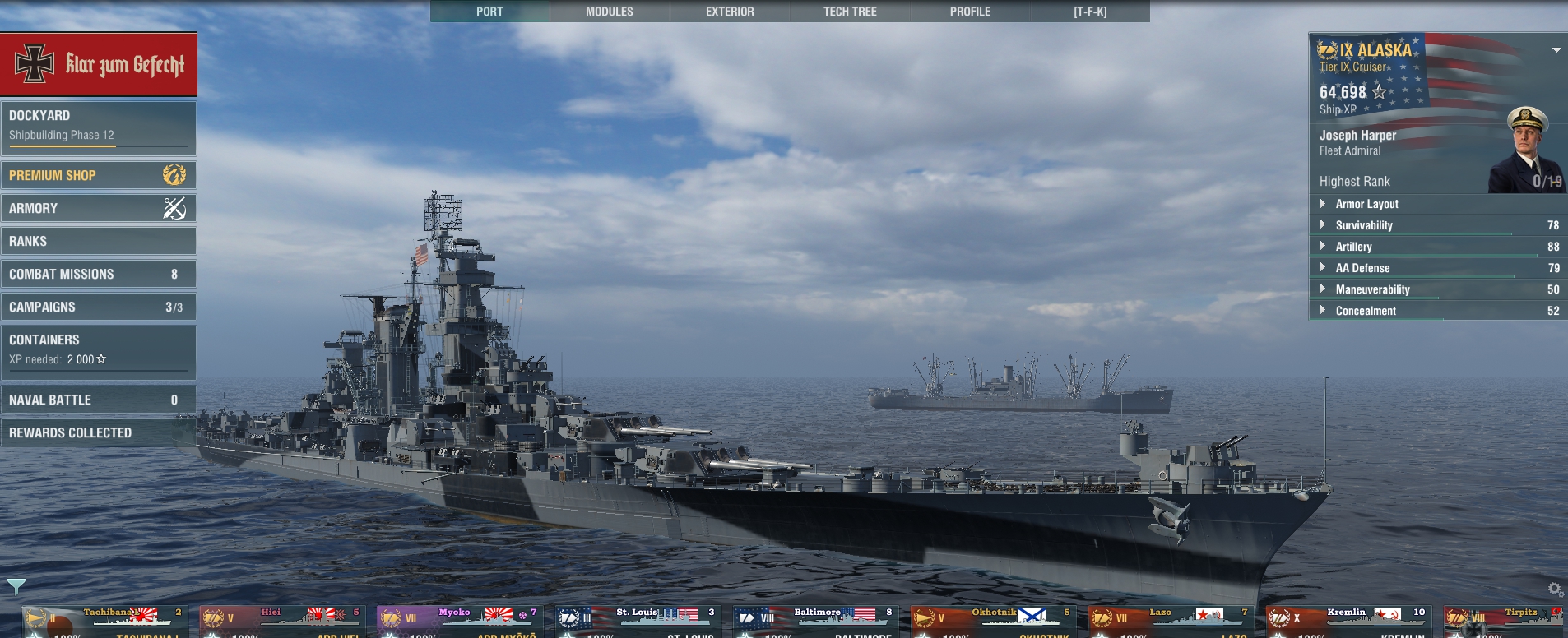The width and height of the screenshot is (1568, 638).
Task: Switch to the Port tab
Action: pyautogui.click(x=489, y=12)
